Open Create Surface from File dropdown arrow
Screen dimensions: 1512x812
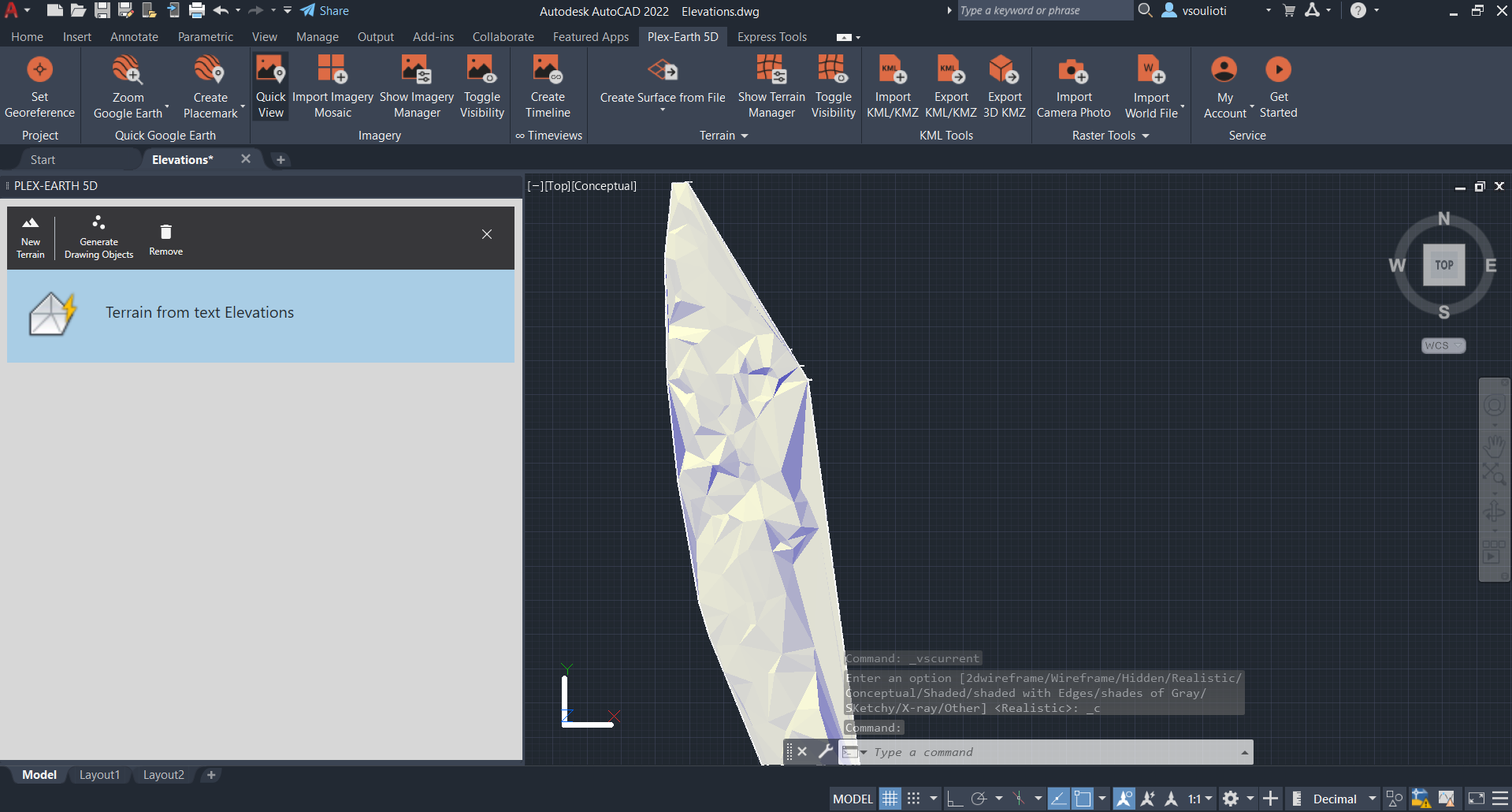click(663, 110)
